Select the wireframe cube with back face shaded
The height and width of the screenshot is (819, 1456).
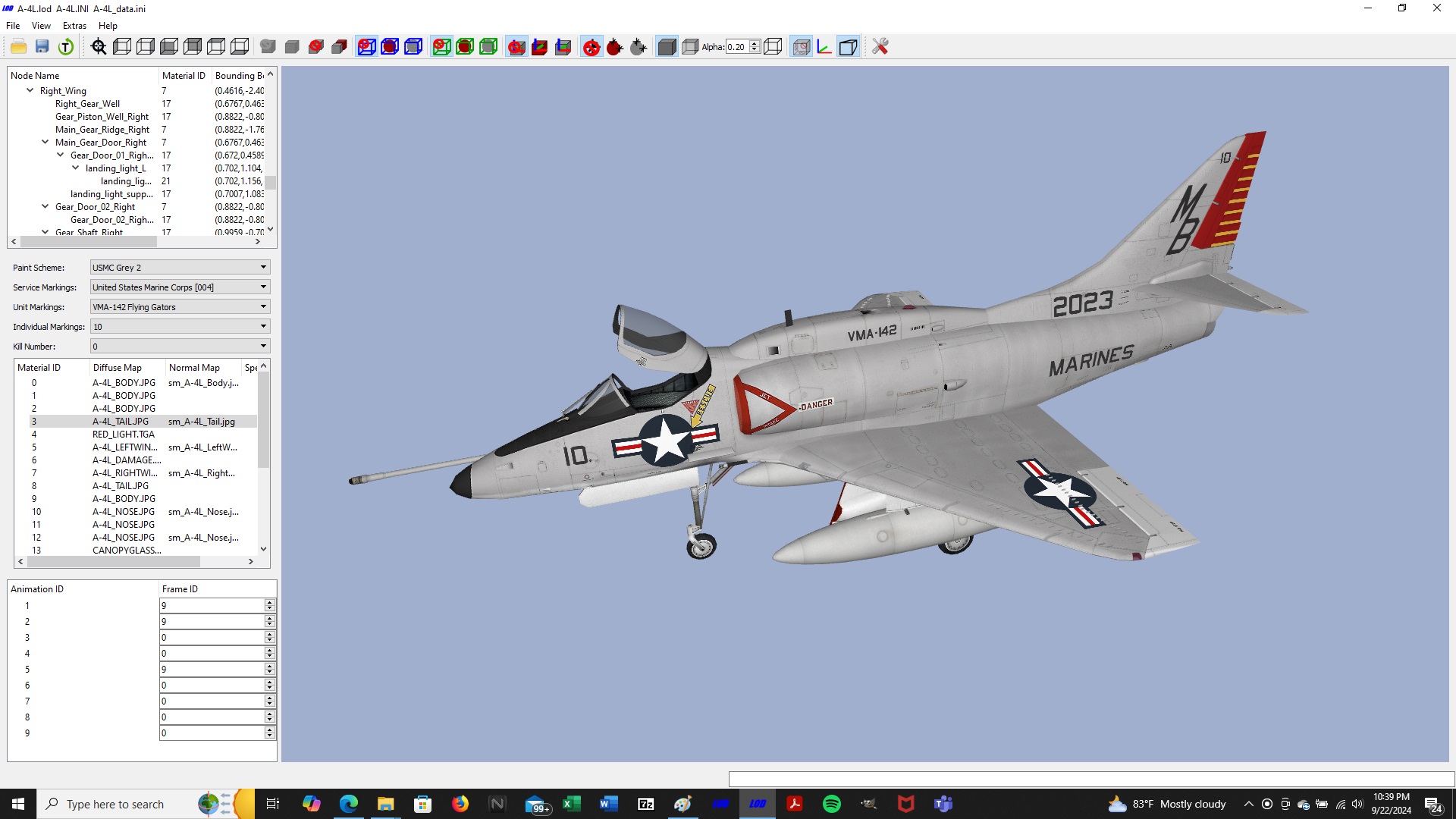point(193,47)
